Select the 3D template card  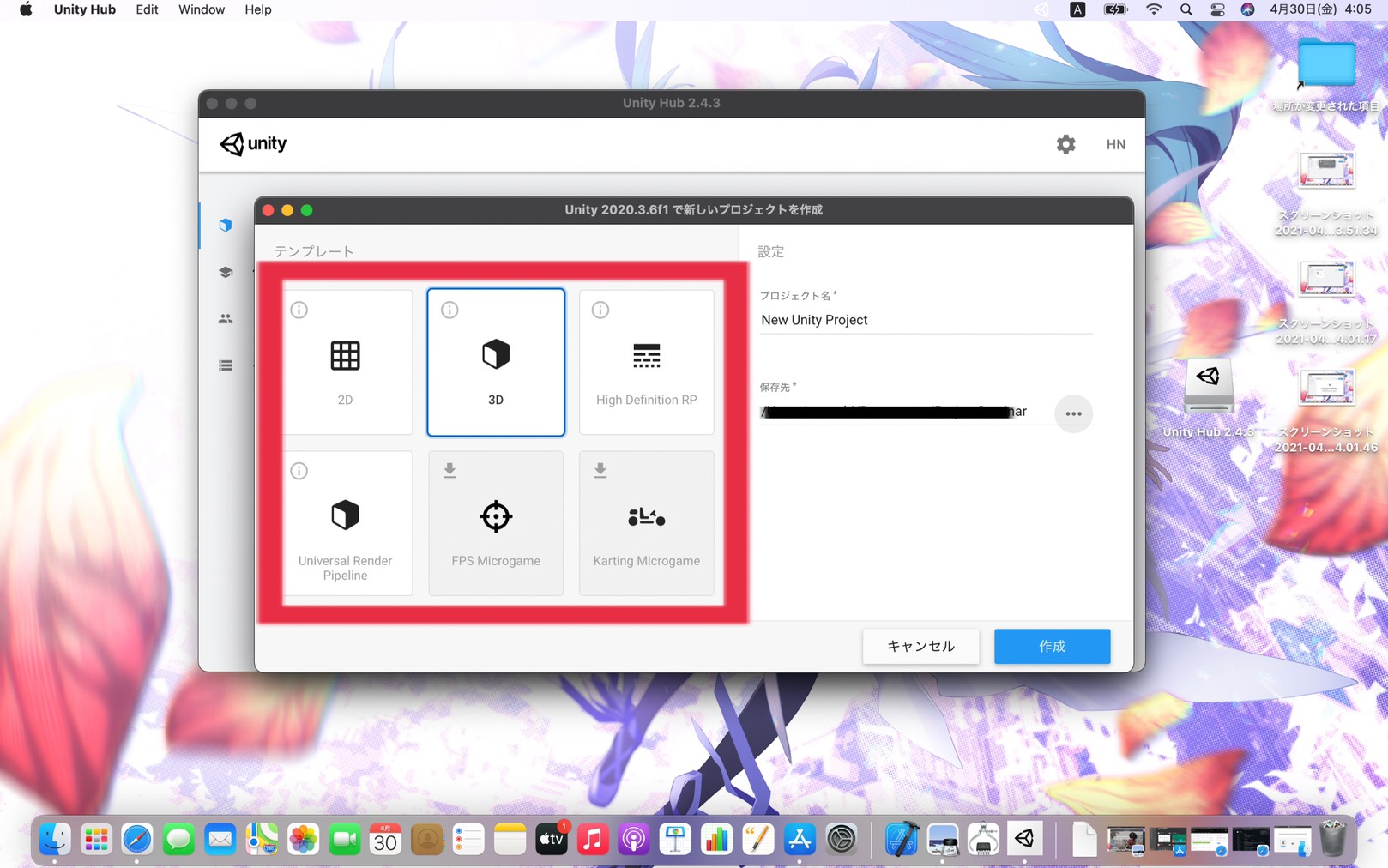point(496,362)
